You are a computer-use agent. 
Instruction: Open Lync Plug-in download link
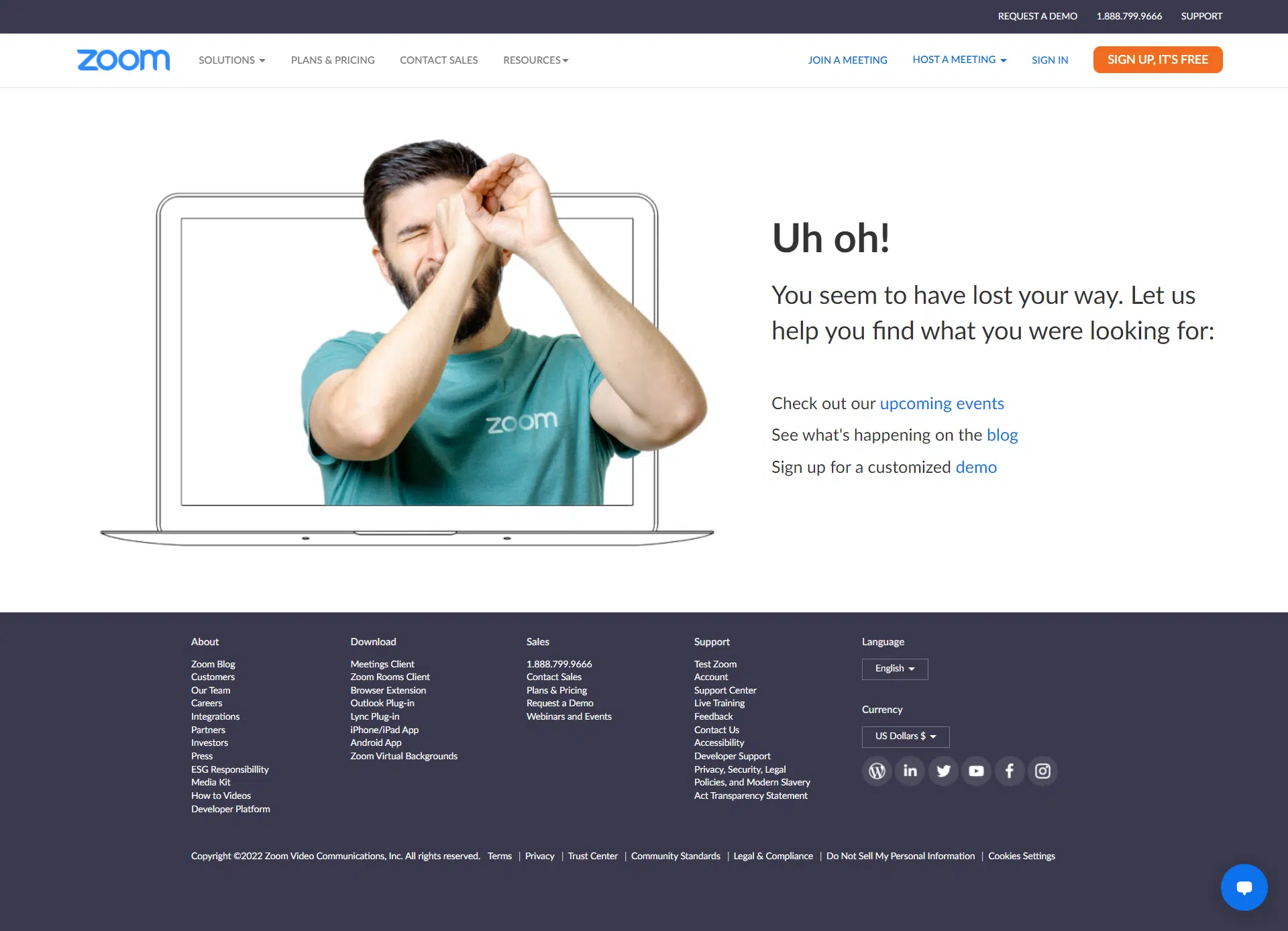[375, 716]
